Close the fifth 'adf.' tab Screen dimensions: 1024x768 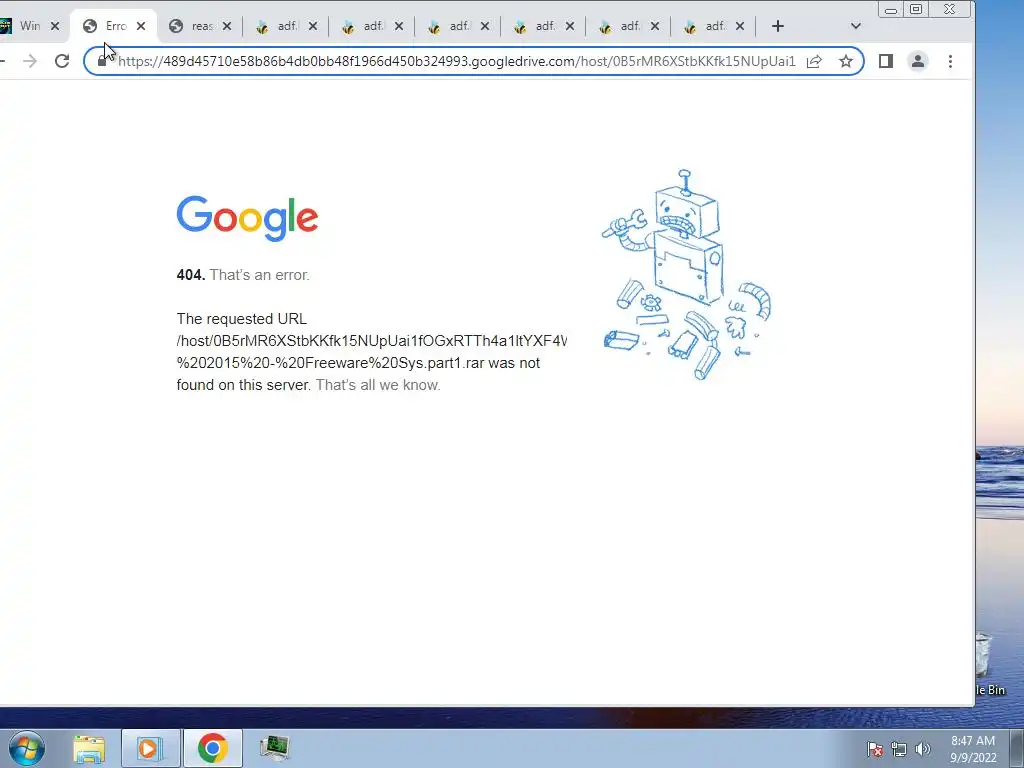[655, 26]
